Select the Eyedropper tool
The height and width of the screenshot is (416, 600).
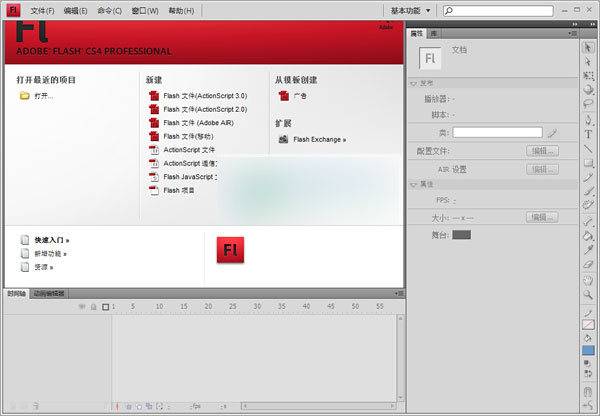coord(589,250)
